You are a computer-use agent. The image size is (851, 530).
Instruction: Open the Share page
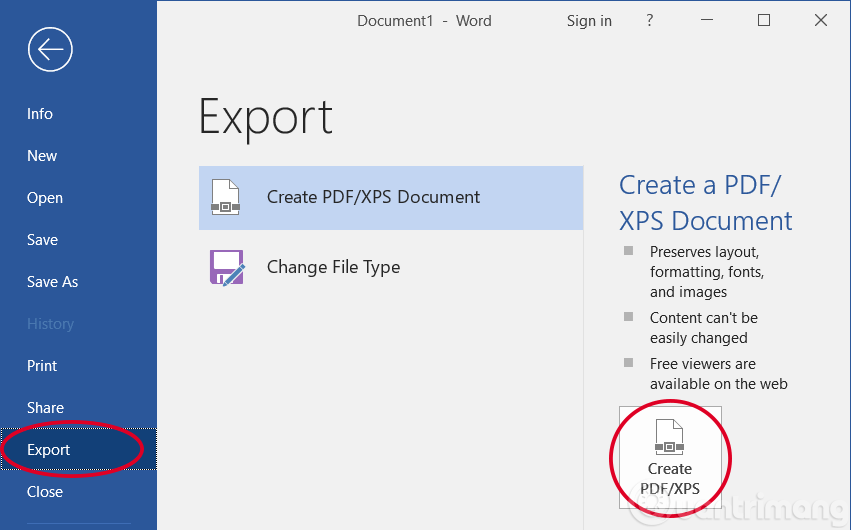pyautogui.click(x=45, y=408)
